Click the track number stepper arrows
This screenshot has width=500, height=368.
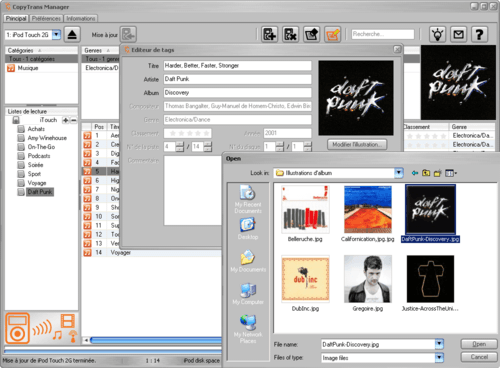[x=179, y=147]
